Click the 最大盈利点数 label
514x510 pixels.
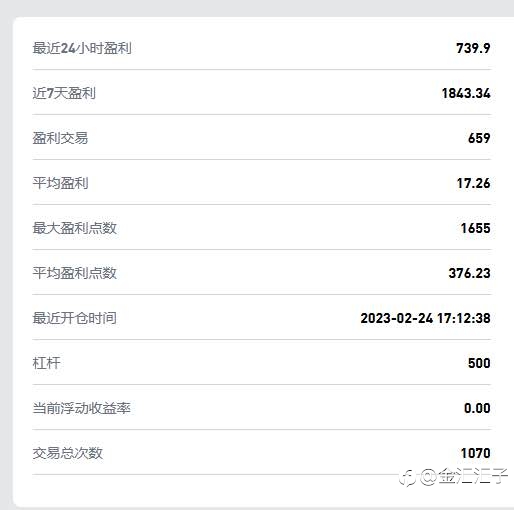coord(75,228)
